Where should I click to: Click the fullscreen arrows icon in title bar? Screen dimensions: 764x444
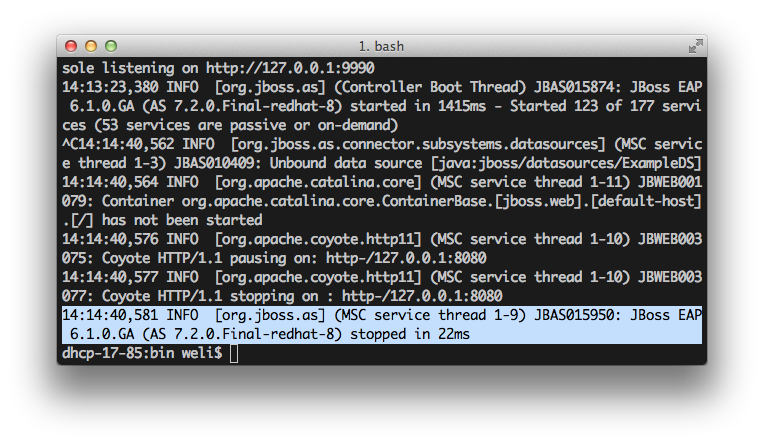coord(695,46)
